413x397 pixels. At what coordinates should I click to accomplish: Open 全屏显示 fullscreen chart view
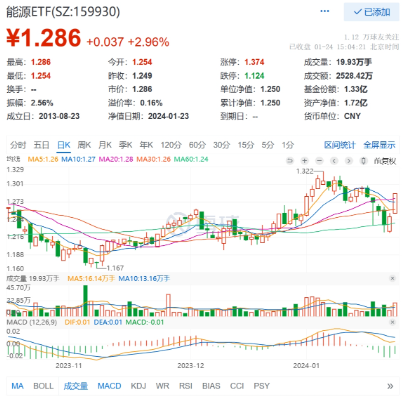(379, 145)
